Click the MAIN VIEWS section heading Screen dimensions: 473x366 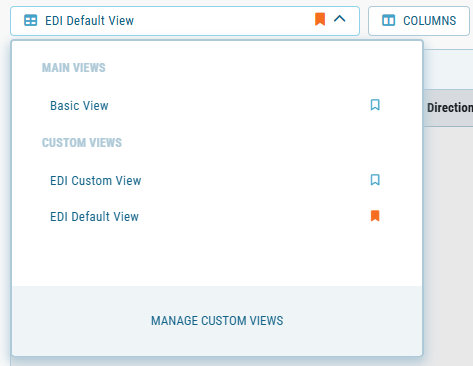(74, 68)
